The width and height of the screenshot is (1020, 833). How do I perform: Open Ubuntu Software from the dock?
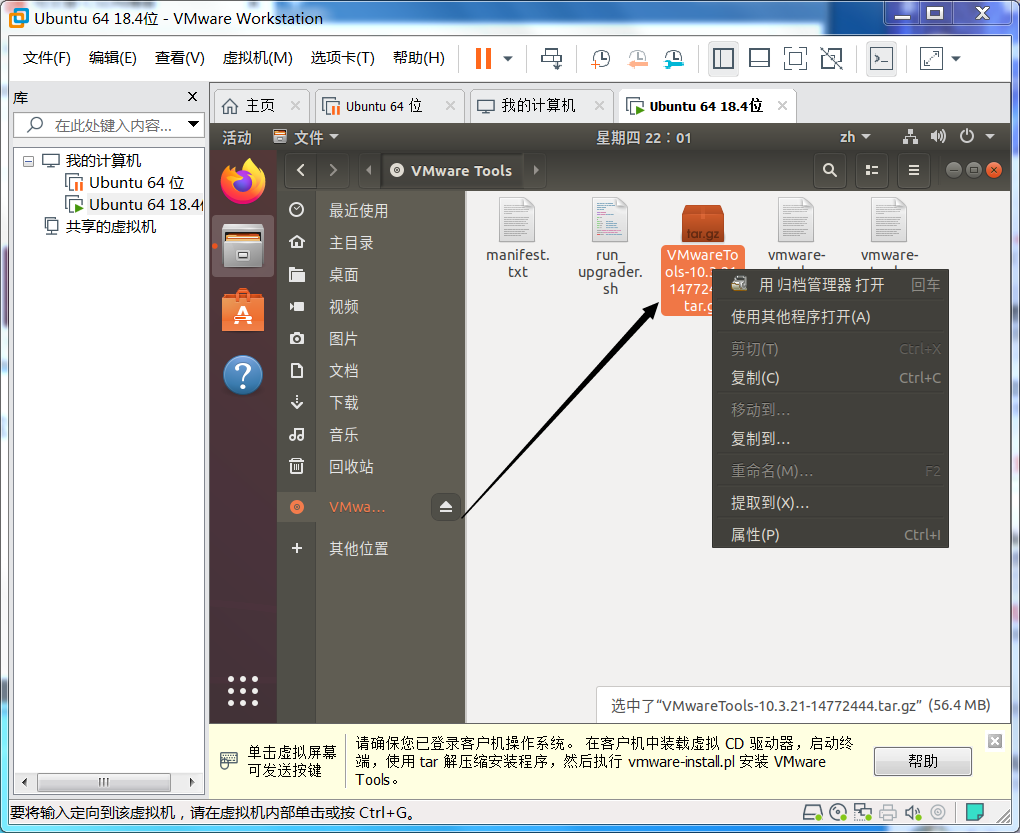[x=243, y=310]
